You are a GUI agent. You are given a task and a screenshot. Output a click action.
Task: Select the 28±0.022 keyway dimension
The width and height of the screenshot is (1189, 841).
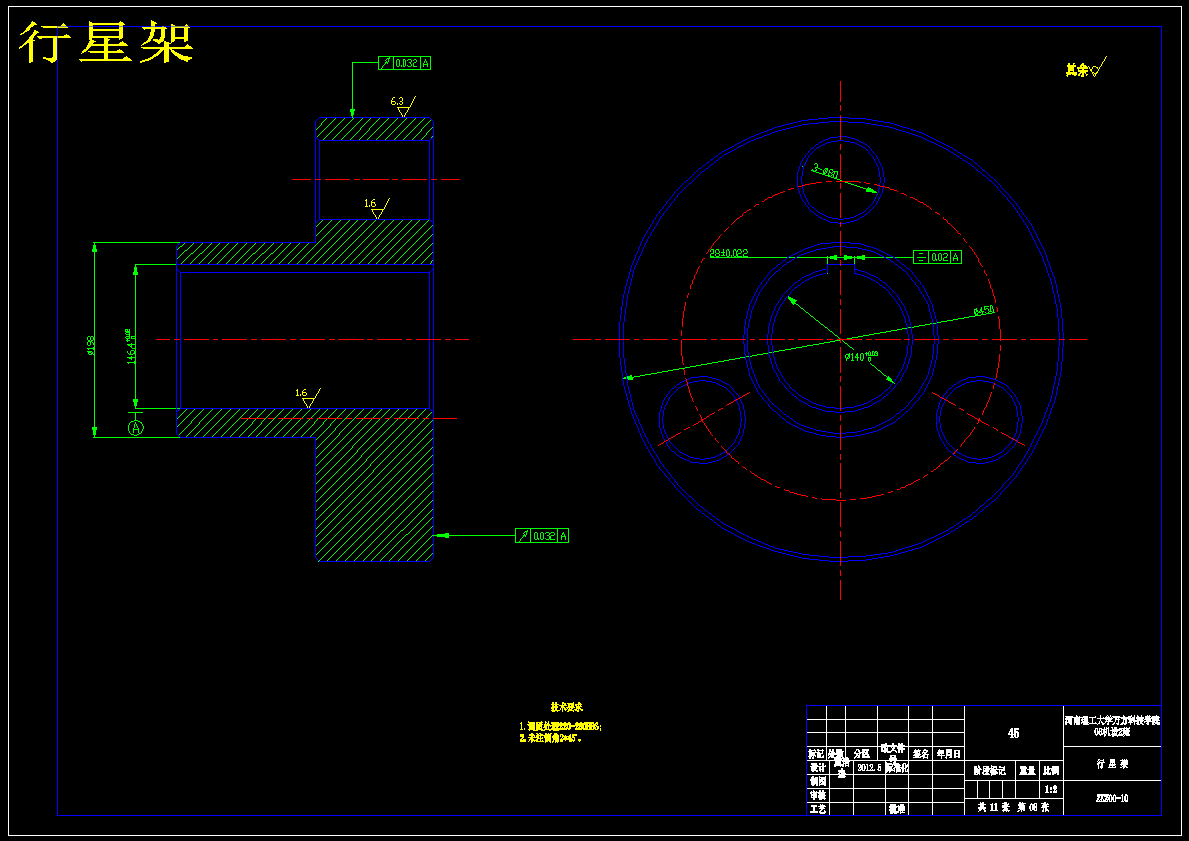729,253
